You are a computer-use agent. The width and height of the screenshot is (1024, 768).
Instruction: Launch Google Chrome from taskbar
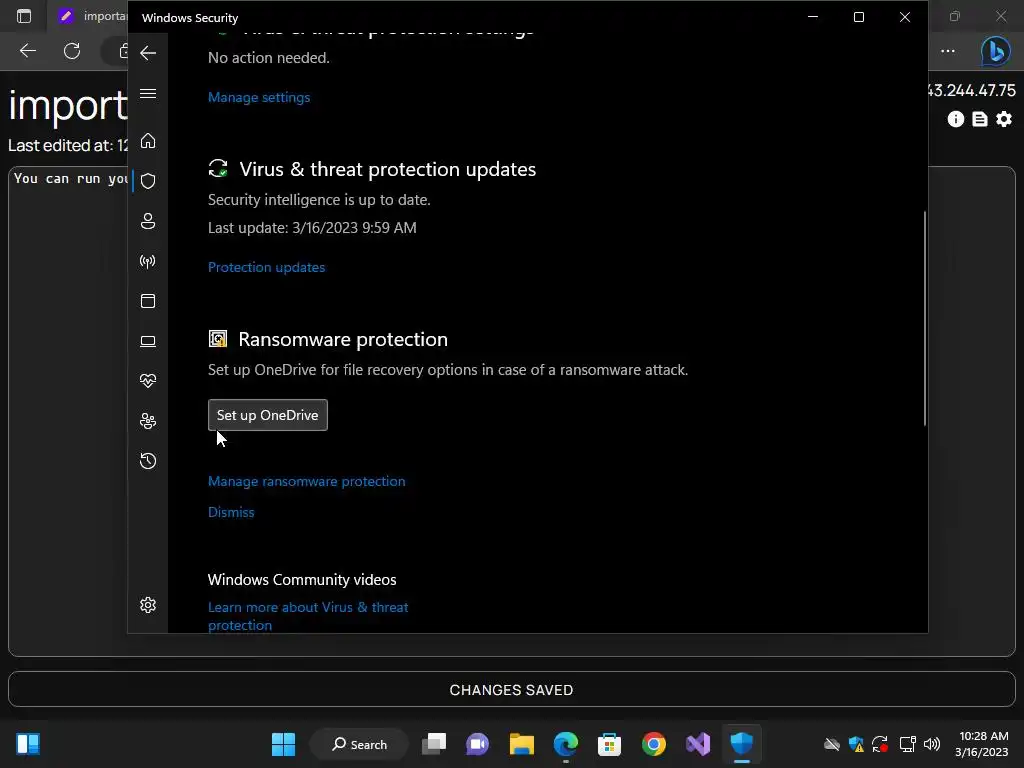tap(654, 744)
